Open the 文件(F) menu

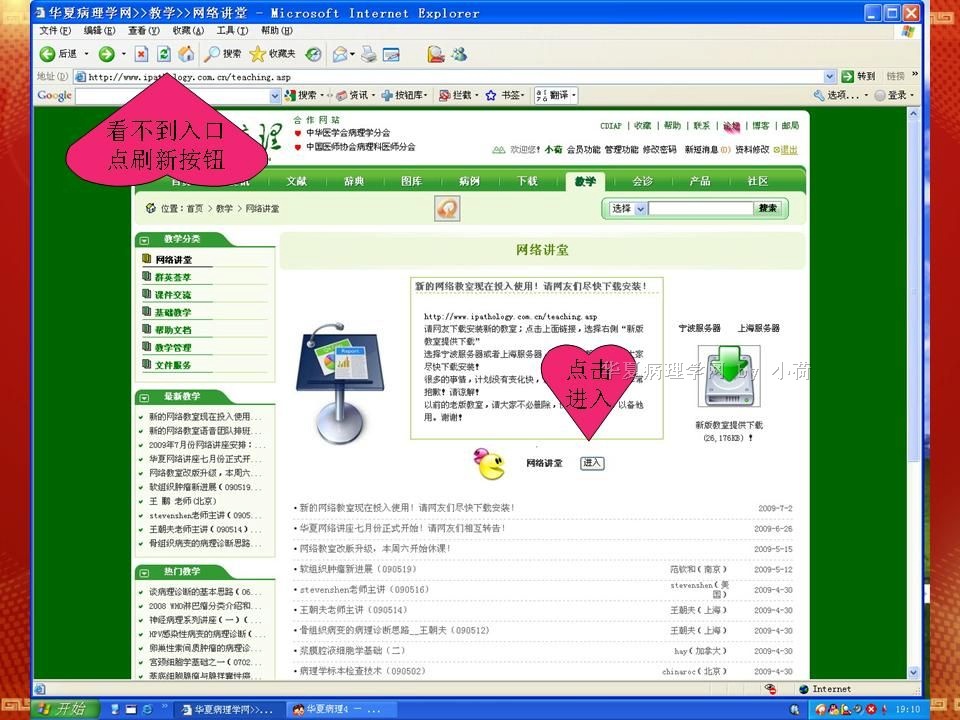pyautogui.click(x=55, y=31)
